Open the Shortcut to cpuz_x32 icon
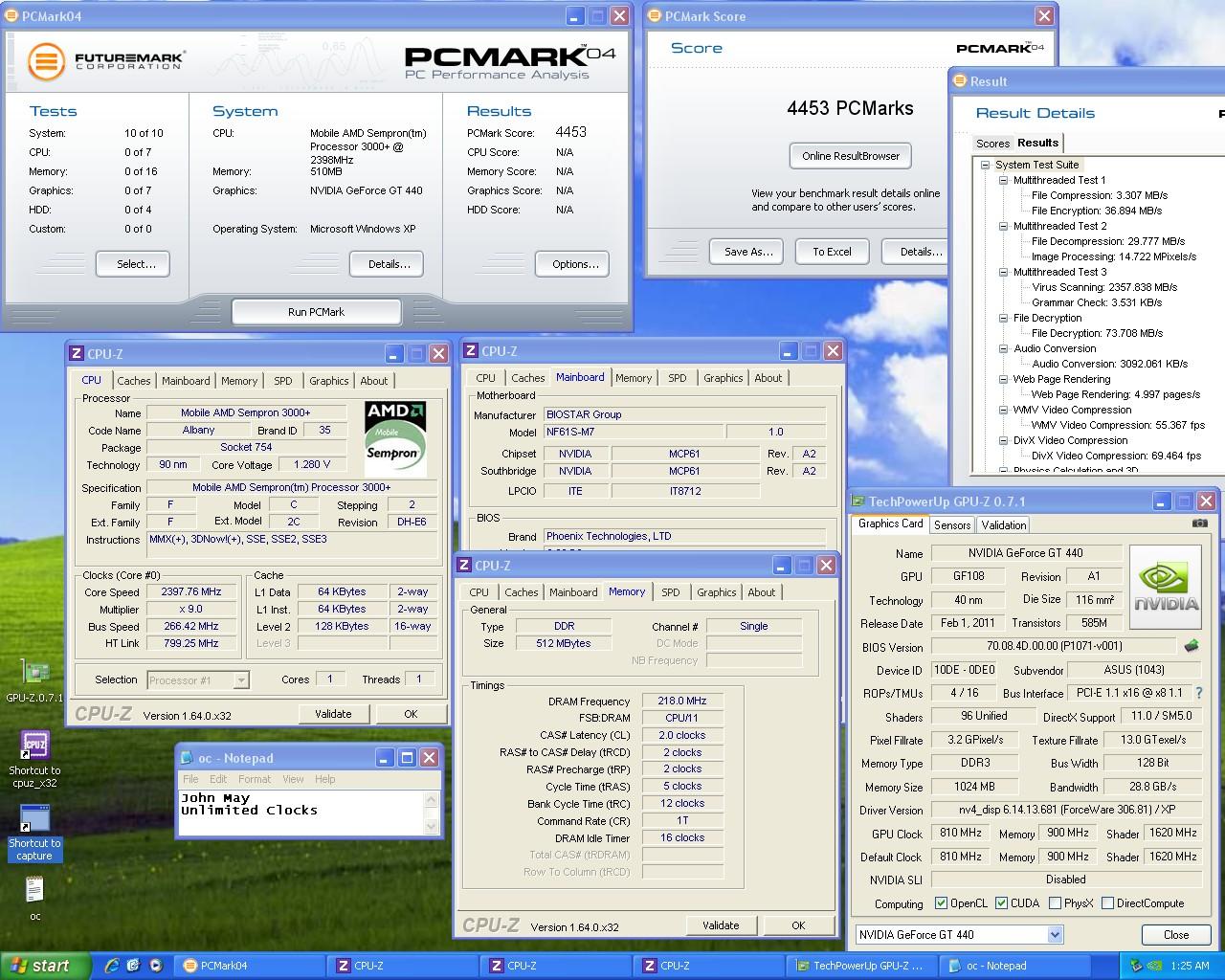1225x980 pixels. pyautogui.click(x=34, y=746)
